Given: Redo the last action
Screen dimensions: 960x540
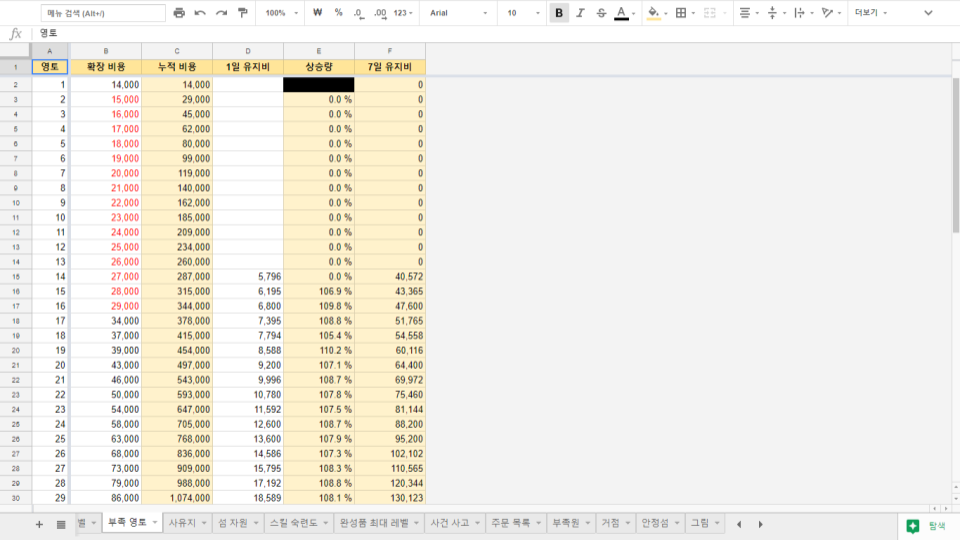Looking at the screenshot, I should (221, 13).
